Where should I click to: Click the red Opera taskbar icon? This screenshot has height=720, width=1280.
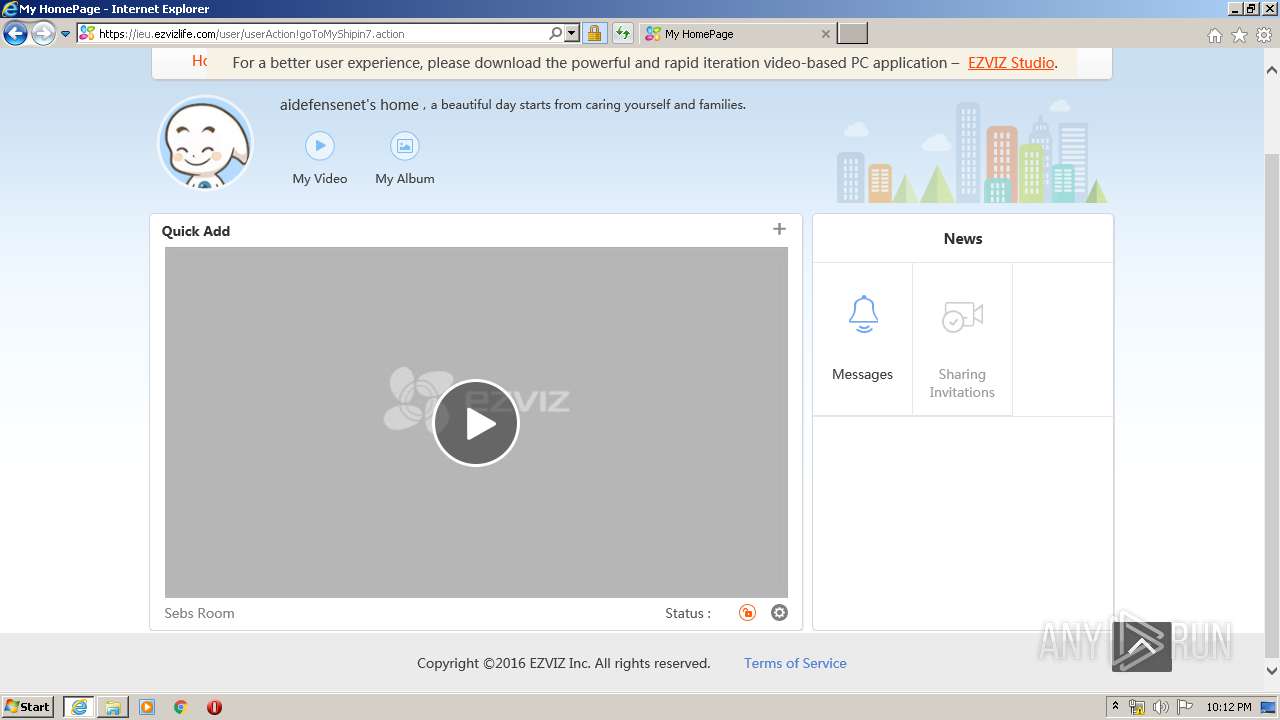[x=214, y=707]
